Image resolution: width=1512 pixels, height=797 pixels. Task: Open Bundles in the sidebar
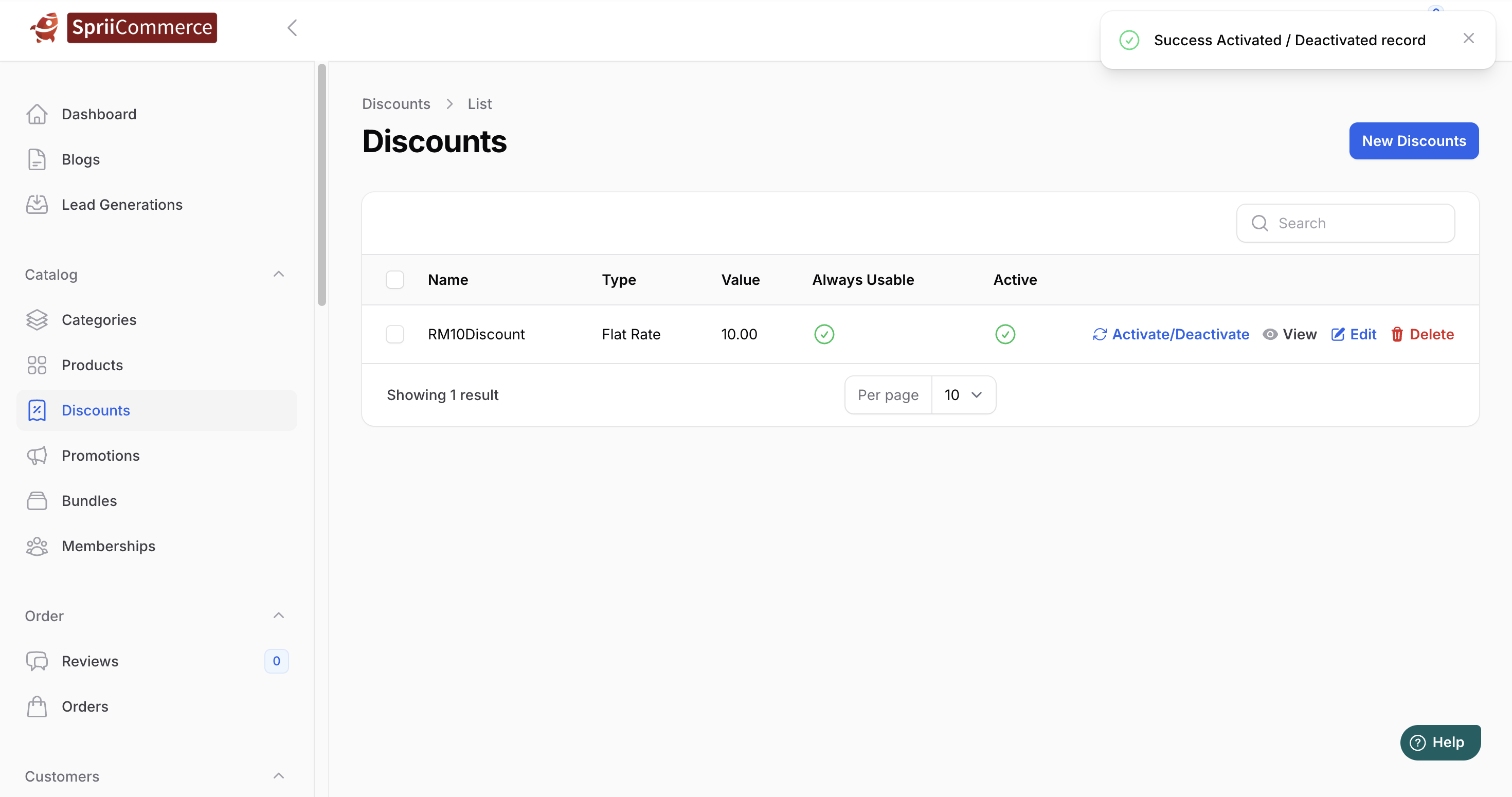click(89, 501)
